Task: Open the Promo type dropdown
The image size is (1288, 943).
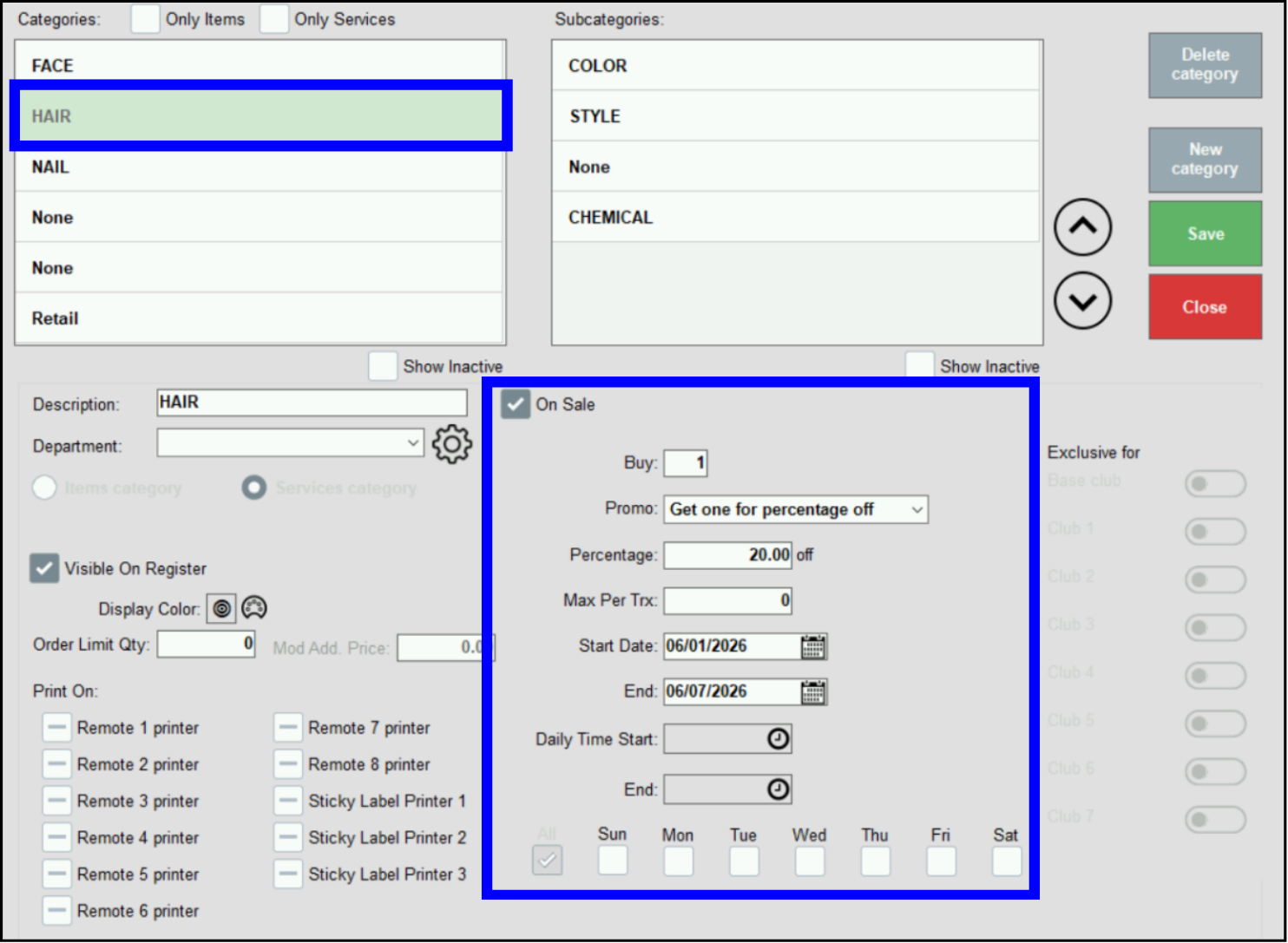Action: tap(796, 509)
